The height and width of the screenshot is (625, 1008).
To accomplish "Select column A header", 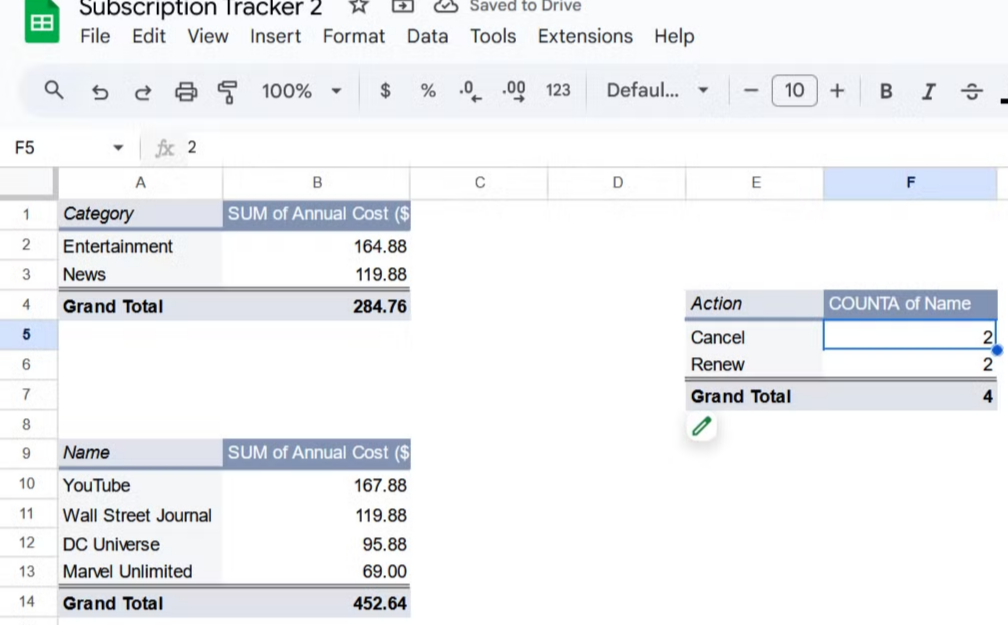I will 140,183.
